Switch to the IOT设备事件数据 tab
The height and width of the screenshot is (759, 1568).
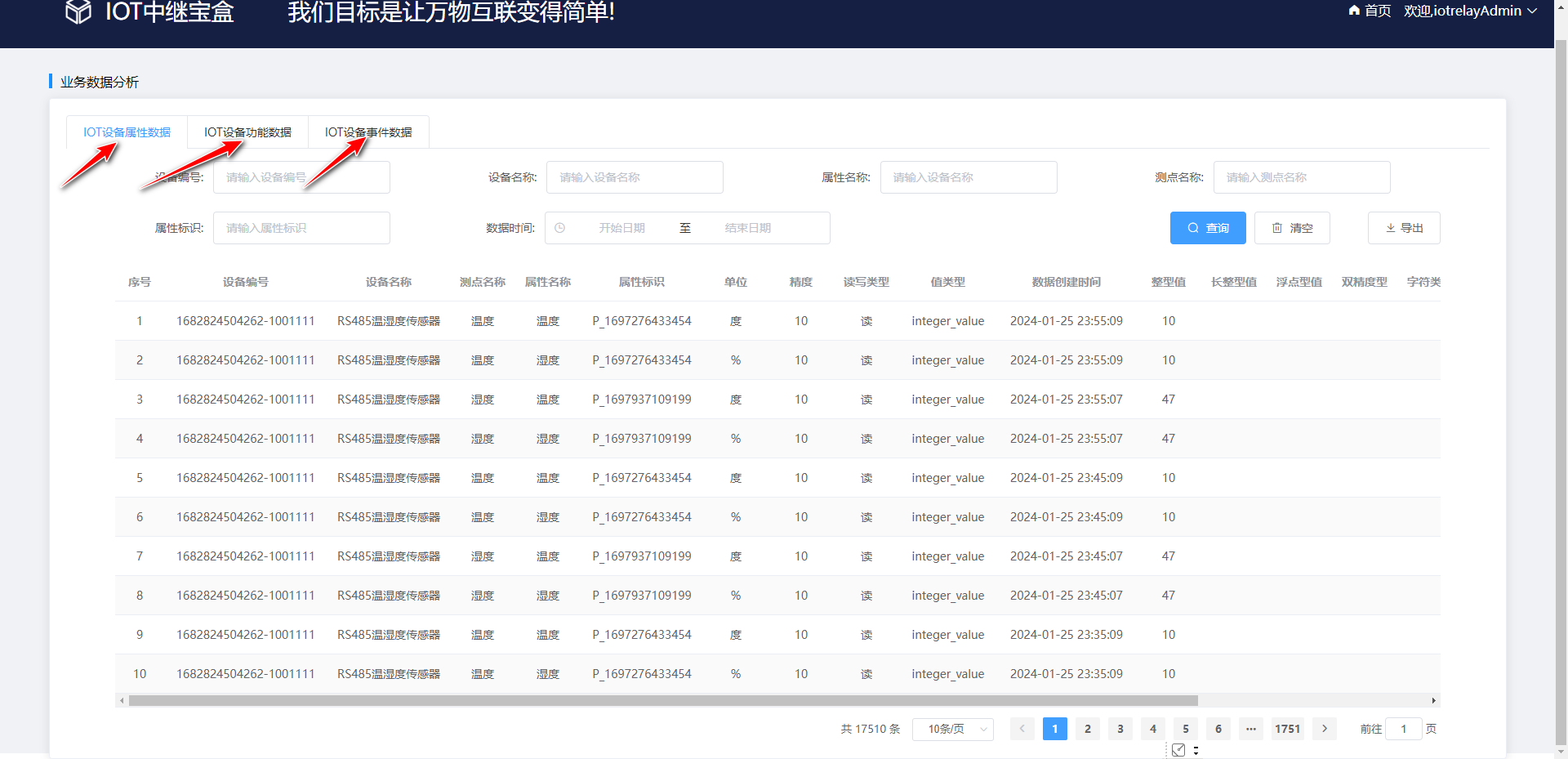click(368, 132)
